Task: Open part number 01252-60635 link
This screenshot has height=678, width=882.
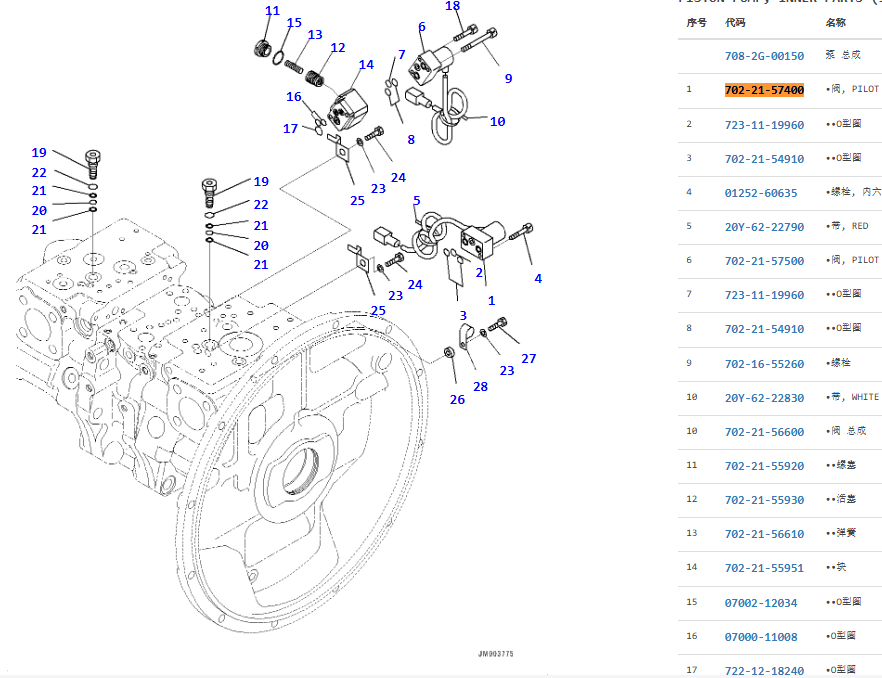Action: 760,193
